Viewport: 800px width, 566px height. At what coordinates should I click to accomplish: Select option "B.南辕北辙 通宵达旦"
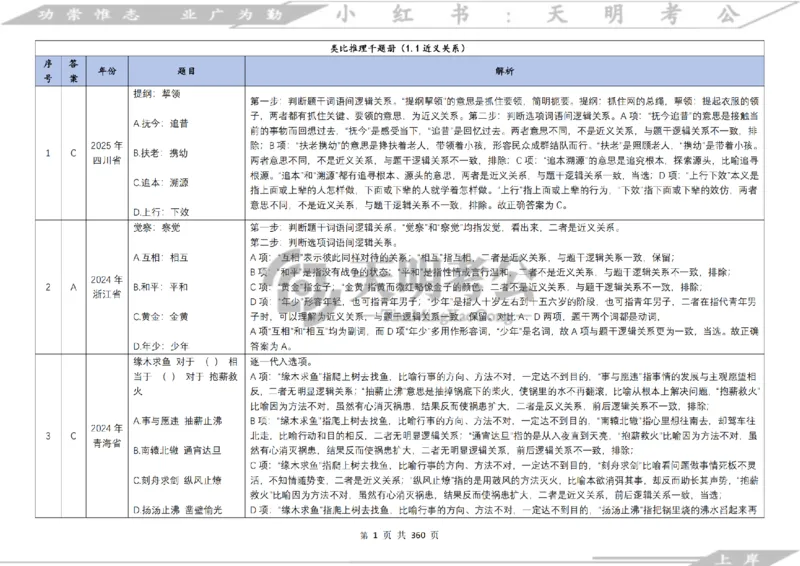click(x=177, y=451)
